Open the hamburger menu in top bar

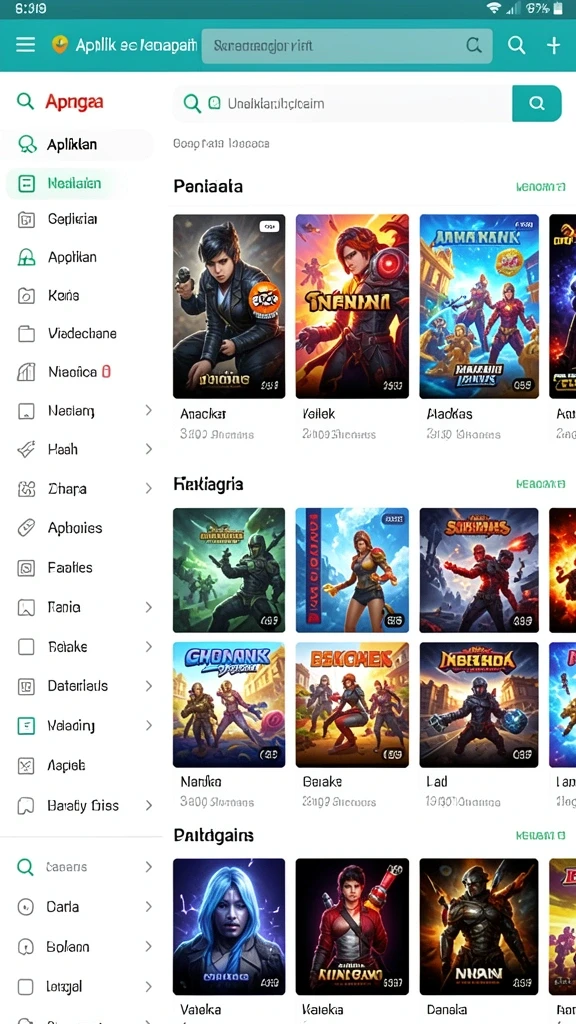coord(25,44)
